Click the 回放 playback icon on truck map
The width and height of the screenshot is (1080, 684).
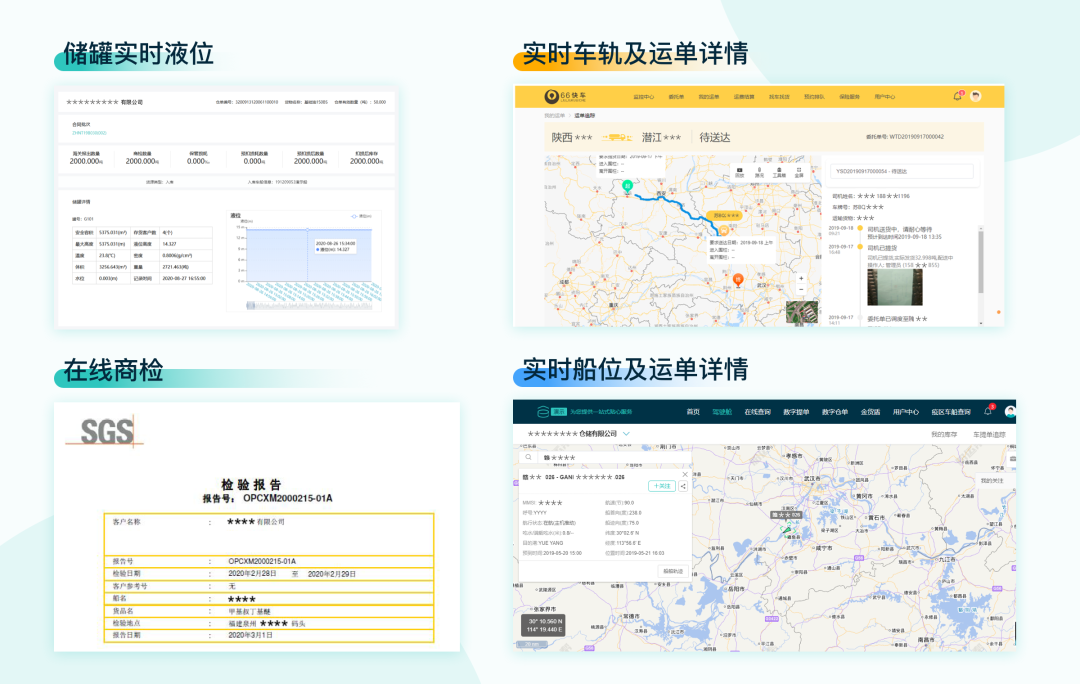739,174
